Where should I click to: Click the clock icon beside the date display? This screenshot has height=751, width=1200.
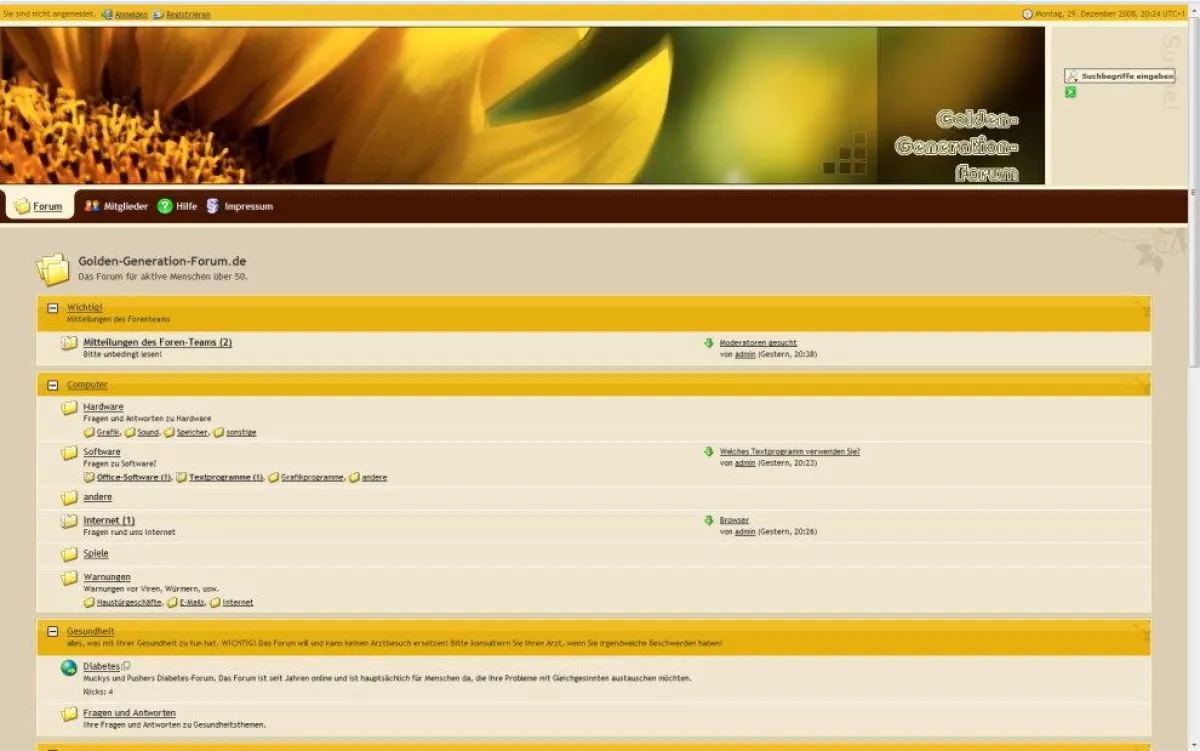1029,14
